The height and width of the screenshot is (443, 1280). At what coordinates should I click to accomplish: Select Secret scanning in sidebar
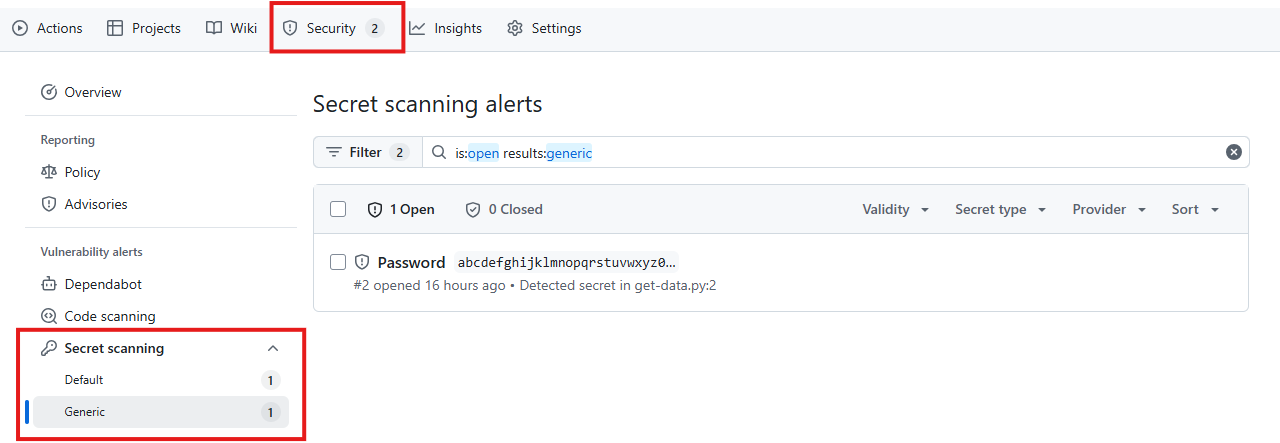pyautogui.click(x=161, y=348)
